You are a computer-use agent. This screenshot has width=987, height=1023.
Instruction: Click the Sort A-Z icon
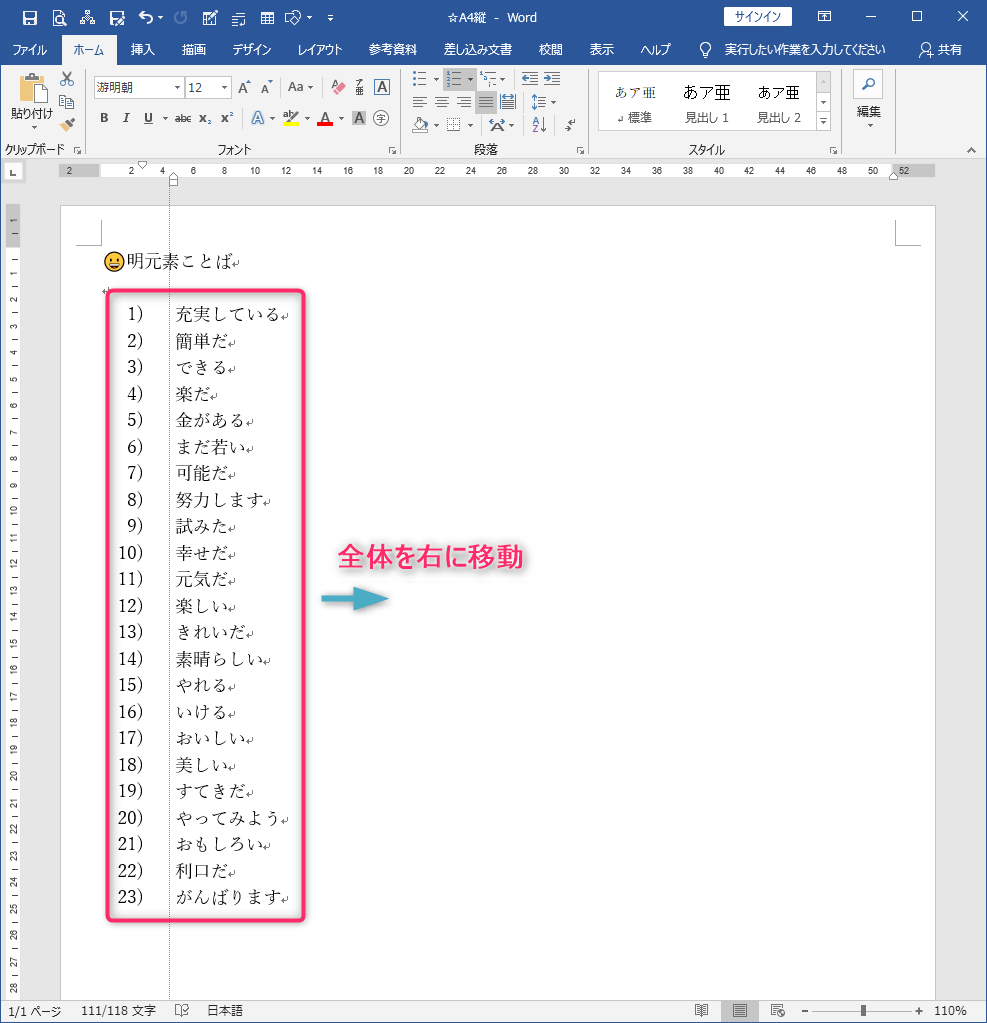(x=539, y=125)
